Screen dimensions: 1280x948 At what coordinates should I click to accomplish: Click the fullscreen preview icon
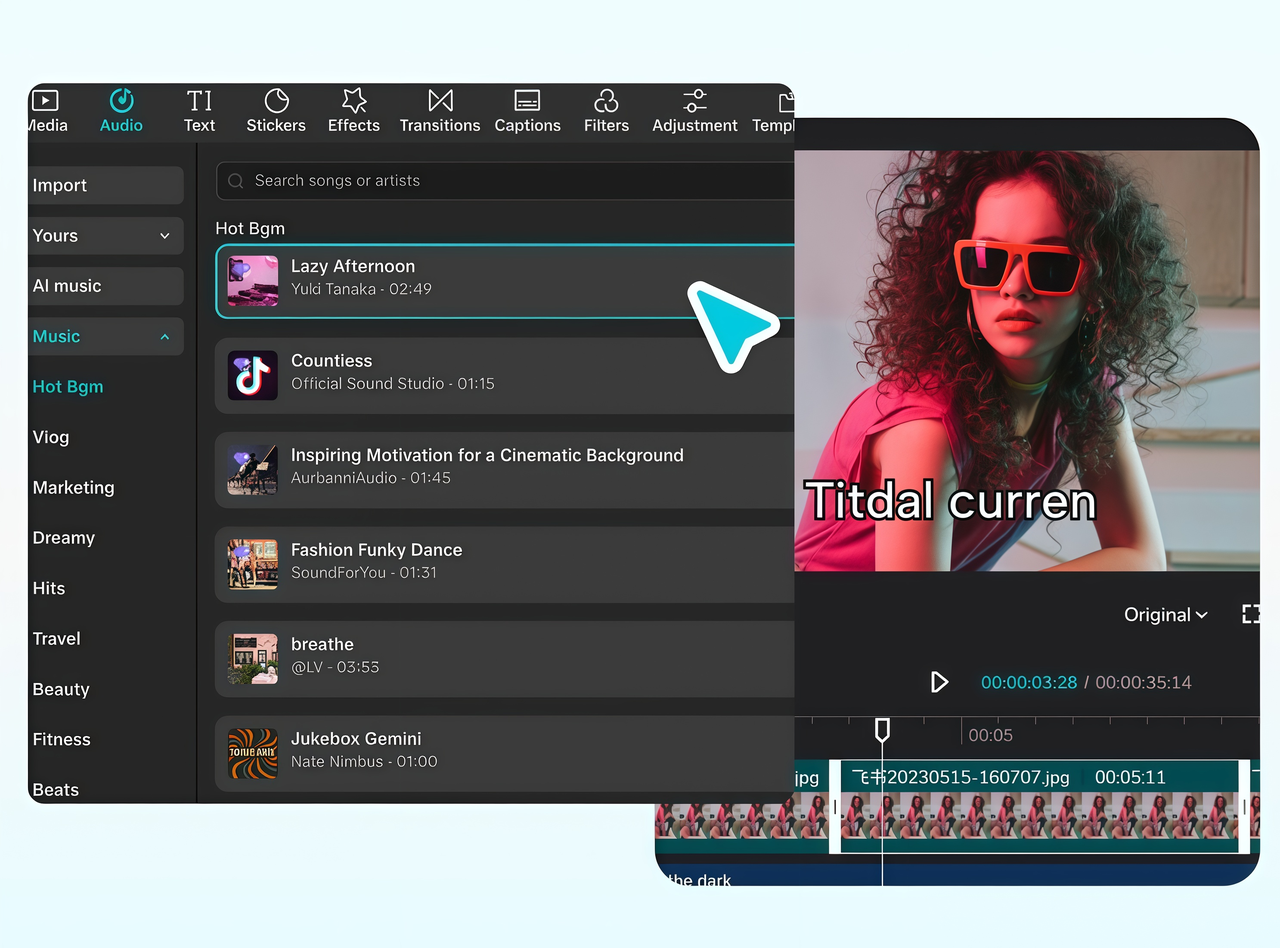1250,614
